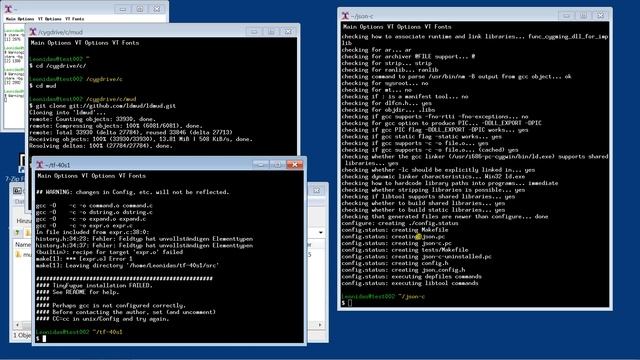Click 7-Zip horizontal scrollbar left arrow
Image resolution: width=640 pixels, height=360 pixels.
click(x=17, y=325)
